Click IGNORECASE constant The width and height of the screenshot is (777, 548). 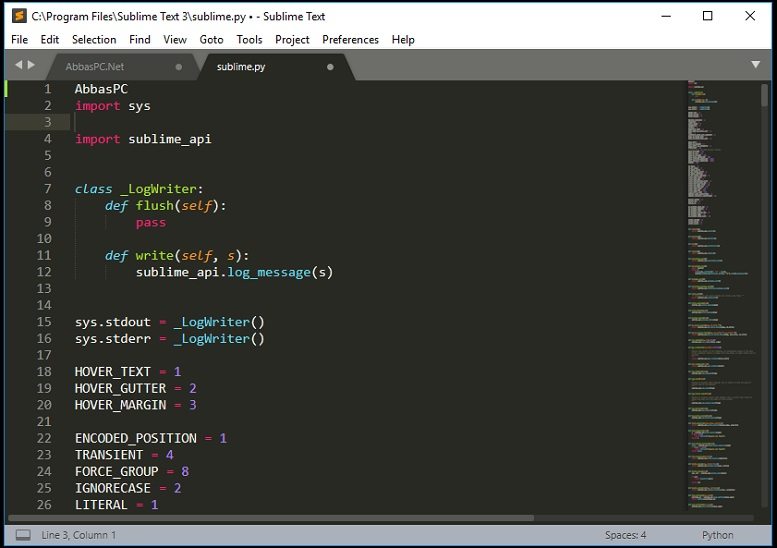(x=112, y=489)
